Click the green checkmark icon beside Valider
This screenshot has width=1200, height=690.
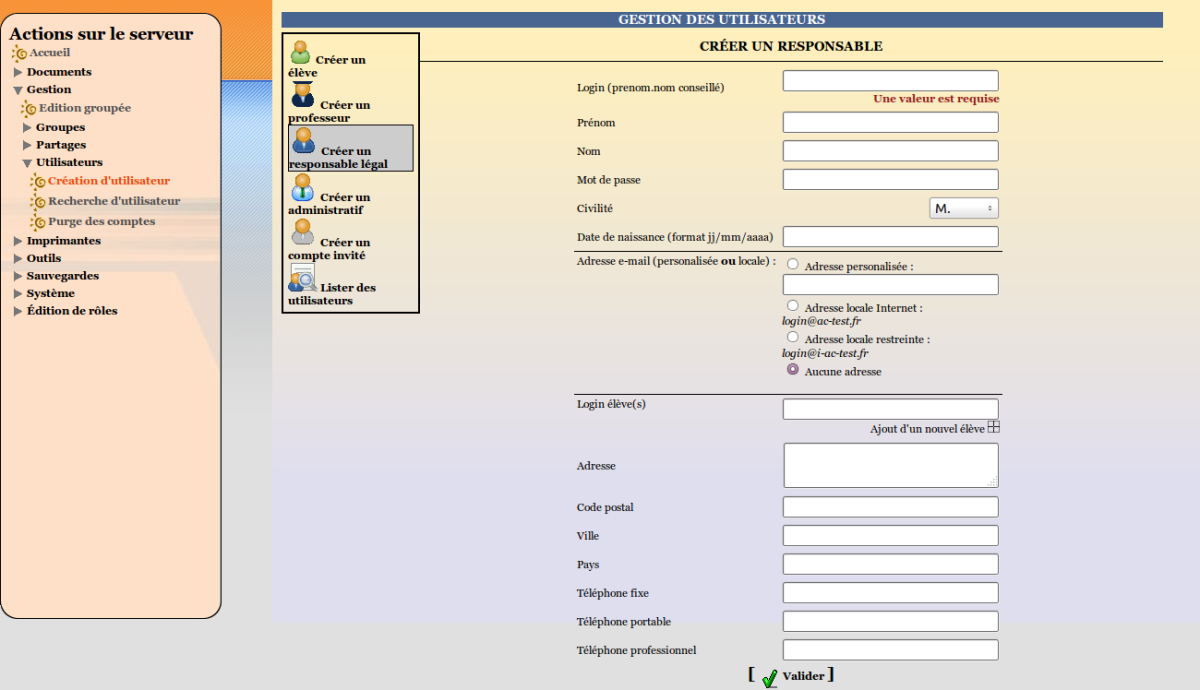(x=769, y=679)
